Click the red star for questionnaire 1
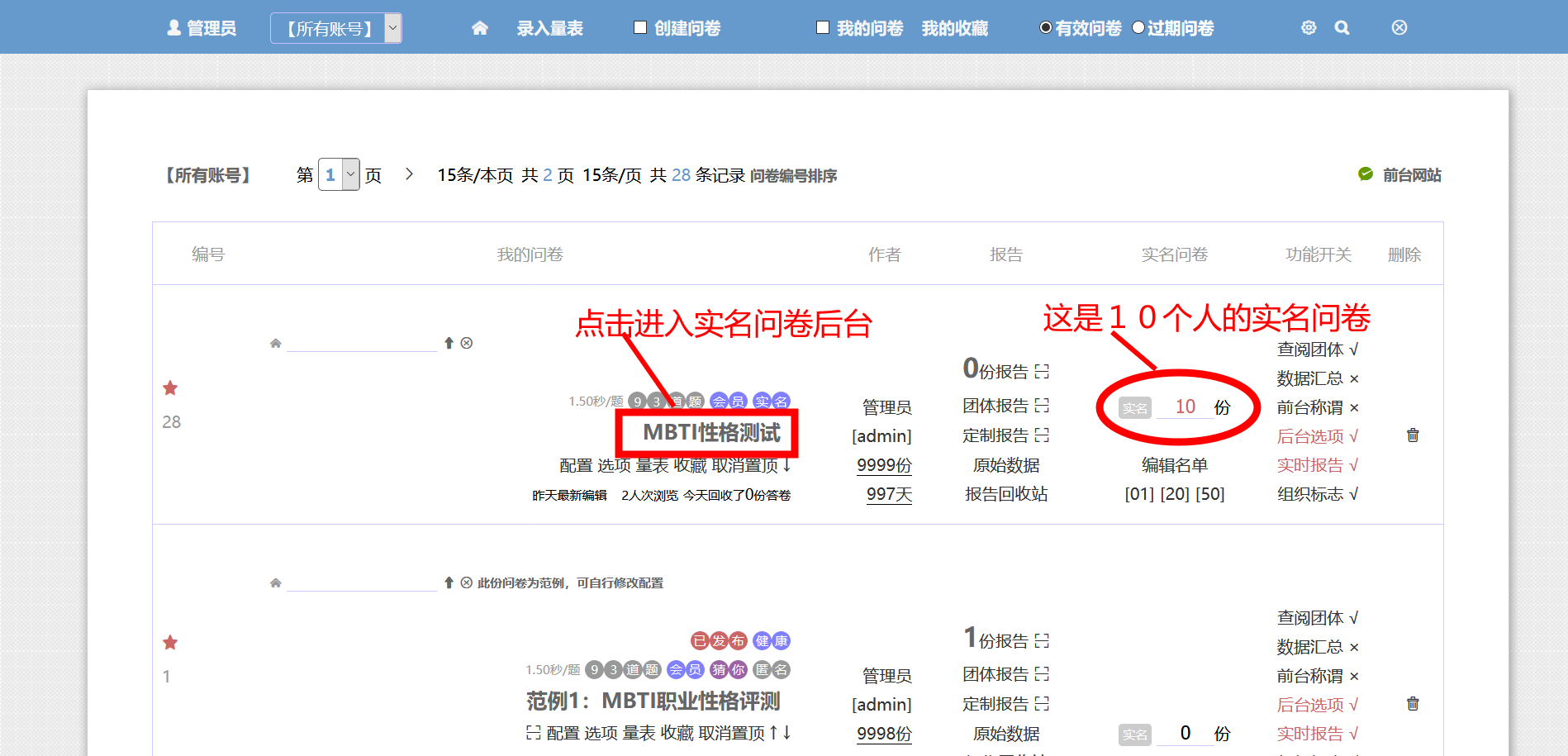 [170, 642]
